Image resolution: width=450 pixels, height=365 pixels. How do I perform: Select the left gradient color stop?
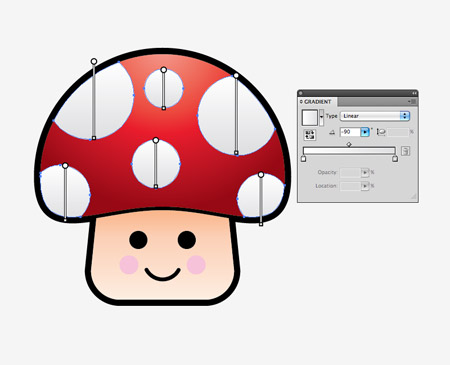point(303,159)
